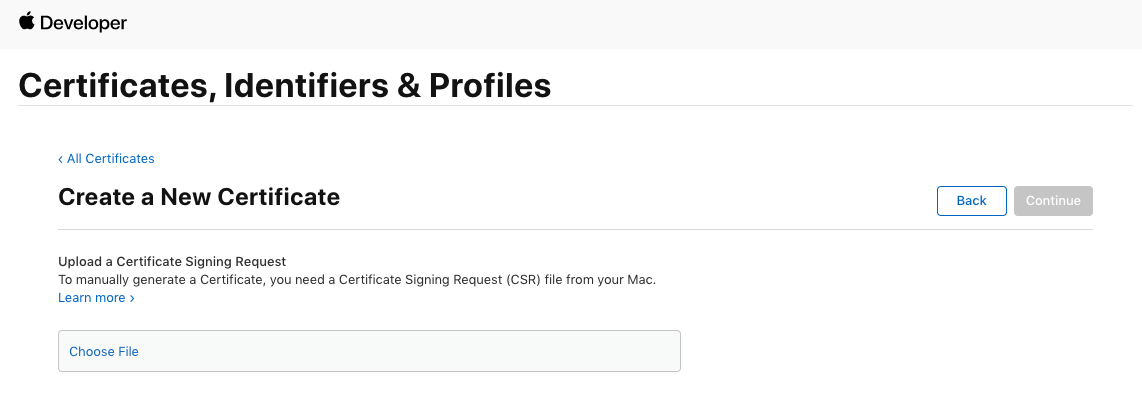
Task: Click the Back button
Action: pos(972,200)
